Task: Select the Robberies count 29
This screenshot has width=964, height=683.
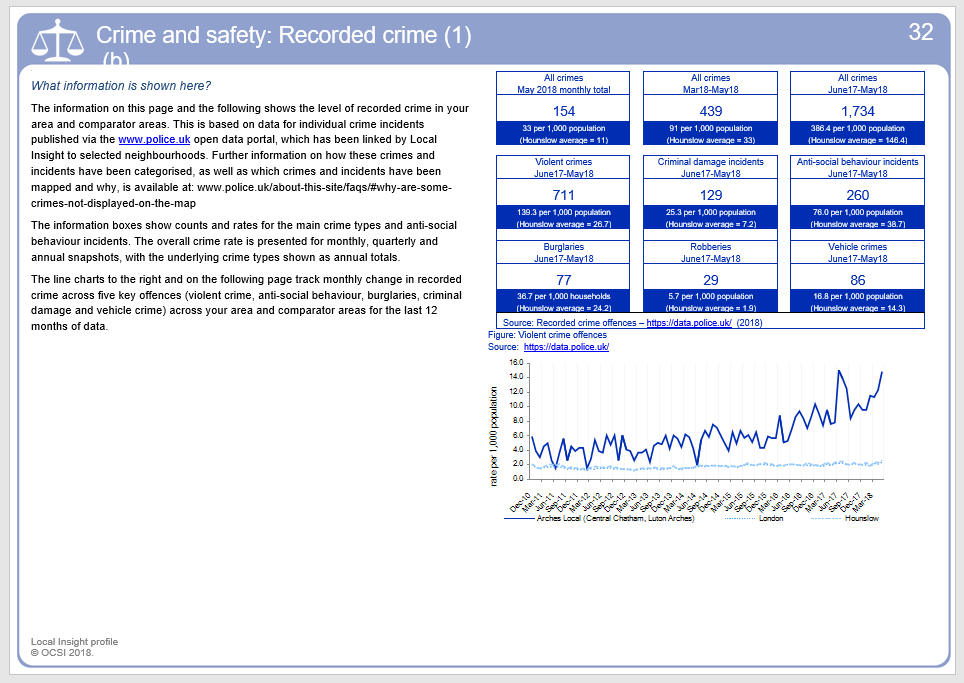Action: [710, 280]
